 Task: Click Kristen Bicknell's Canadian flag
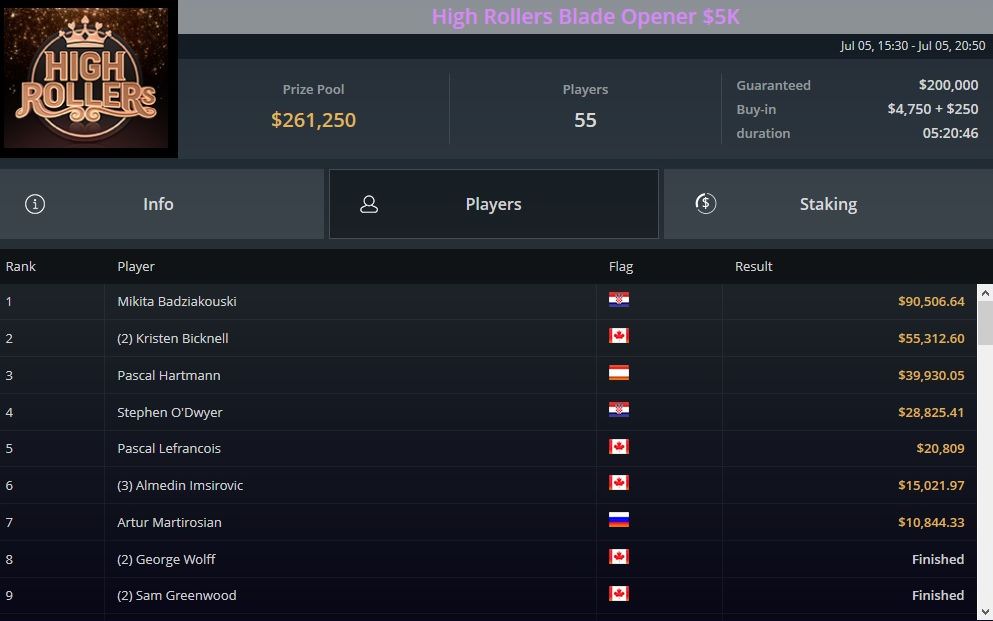click(619, 337)
